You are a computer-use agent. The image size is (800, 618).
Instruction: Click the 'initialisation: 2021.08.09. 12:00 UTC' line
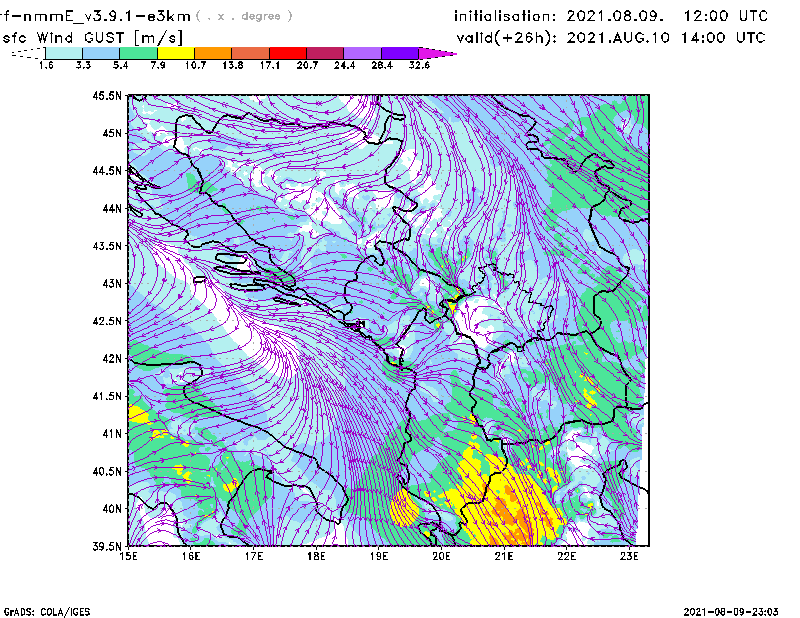point(611,16)
